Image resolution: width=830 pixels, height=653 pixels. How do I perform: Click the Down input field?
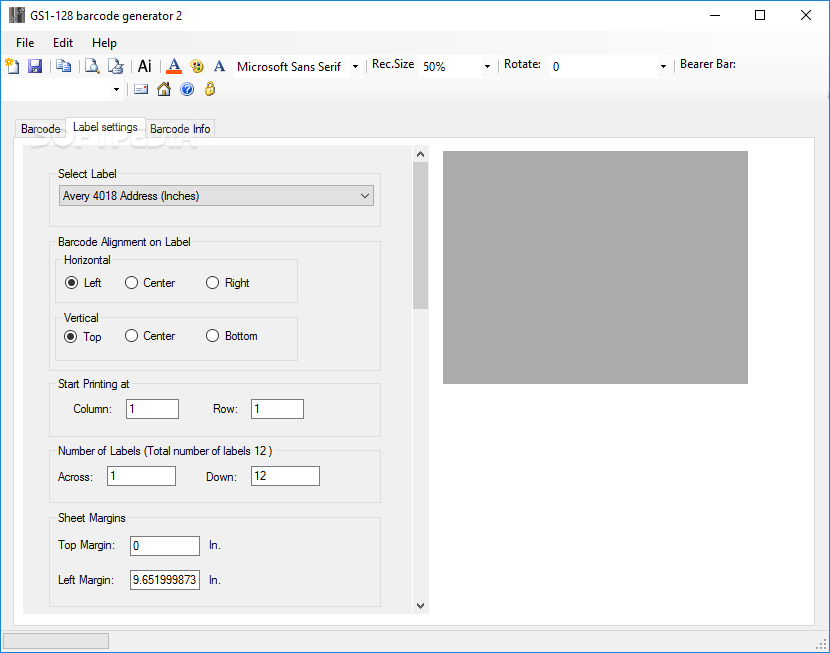285,476
